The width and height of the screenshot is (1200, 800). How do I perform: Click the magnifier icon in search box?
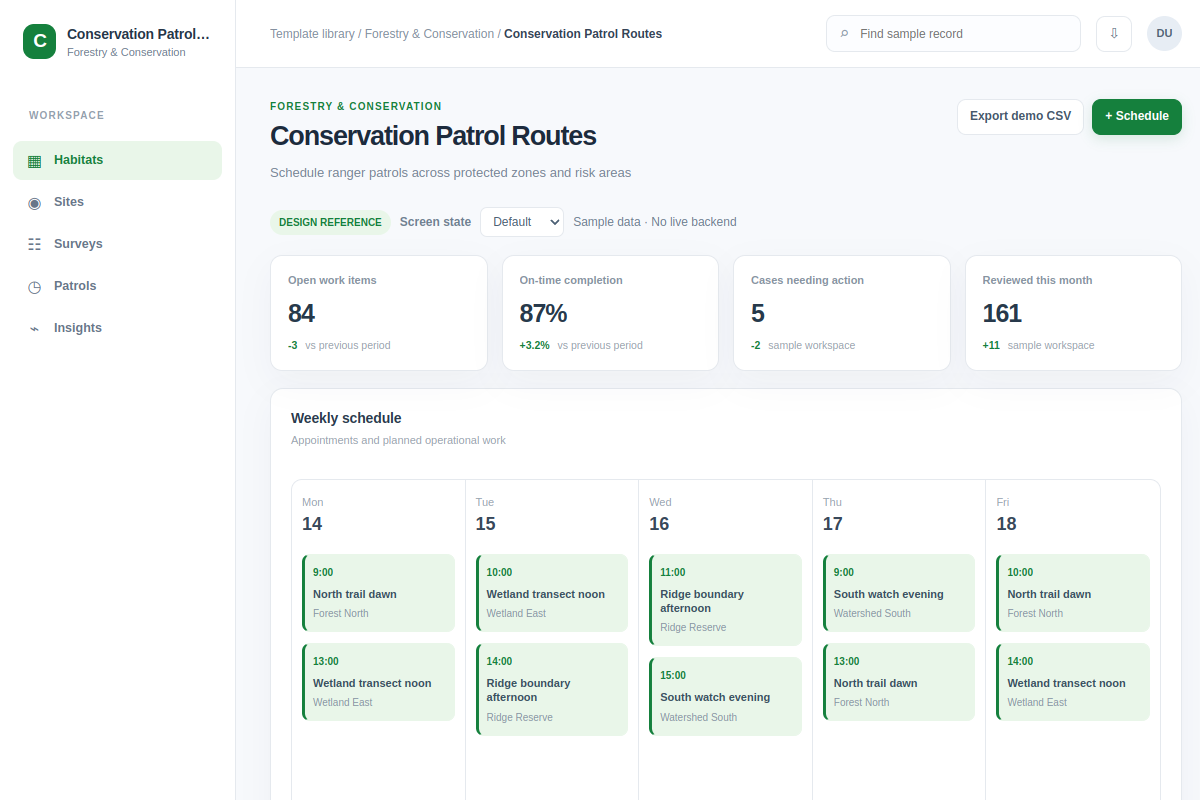pos(845,34)
